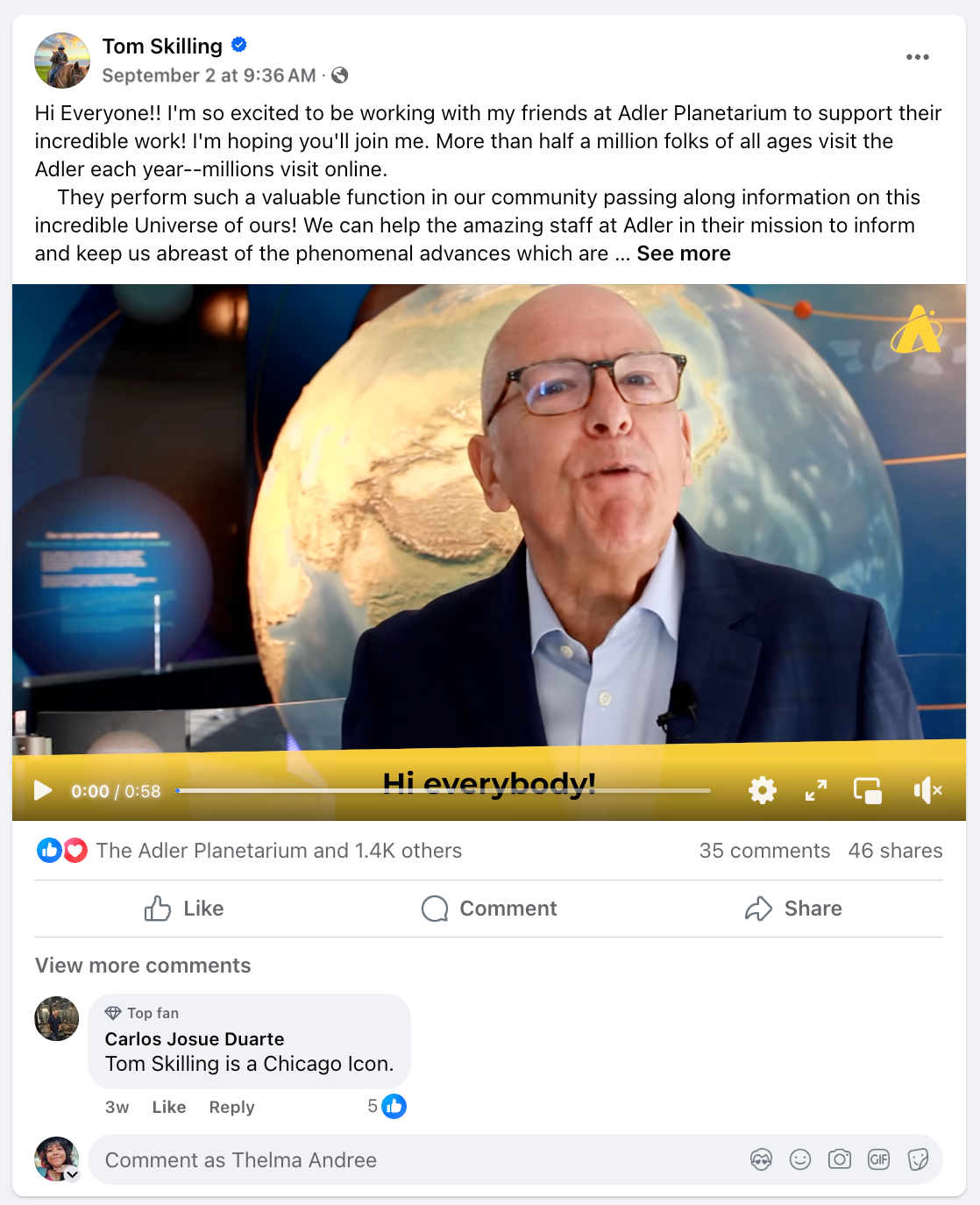
Task: Share the post
Action: click(793, 909)
